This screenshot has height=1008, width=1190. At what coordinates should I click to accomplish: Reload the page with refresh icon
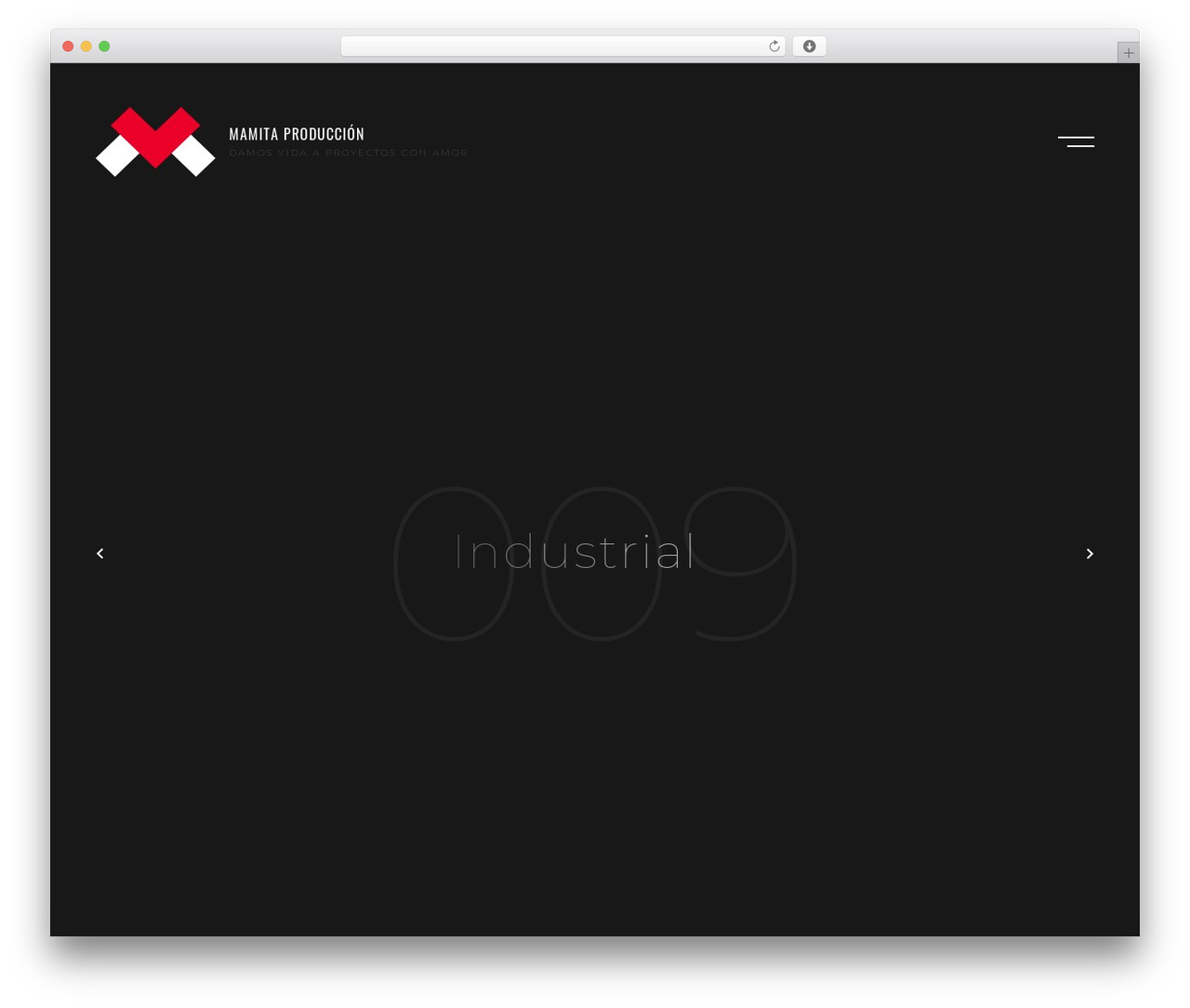point(774,46)
